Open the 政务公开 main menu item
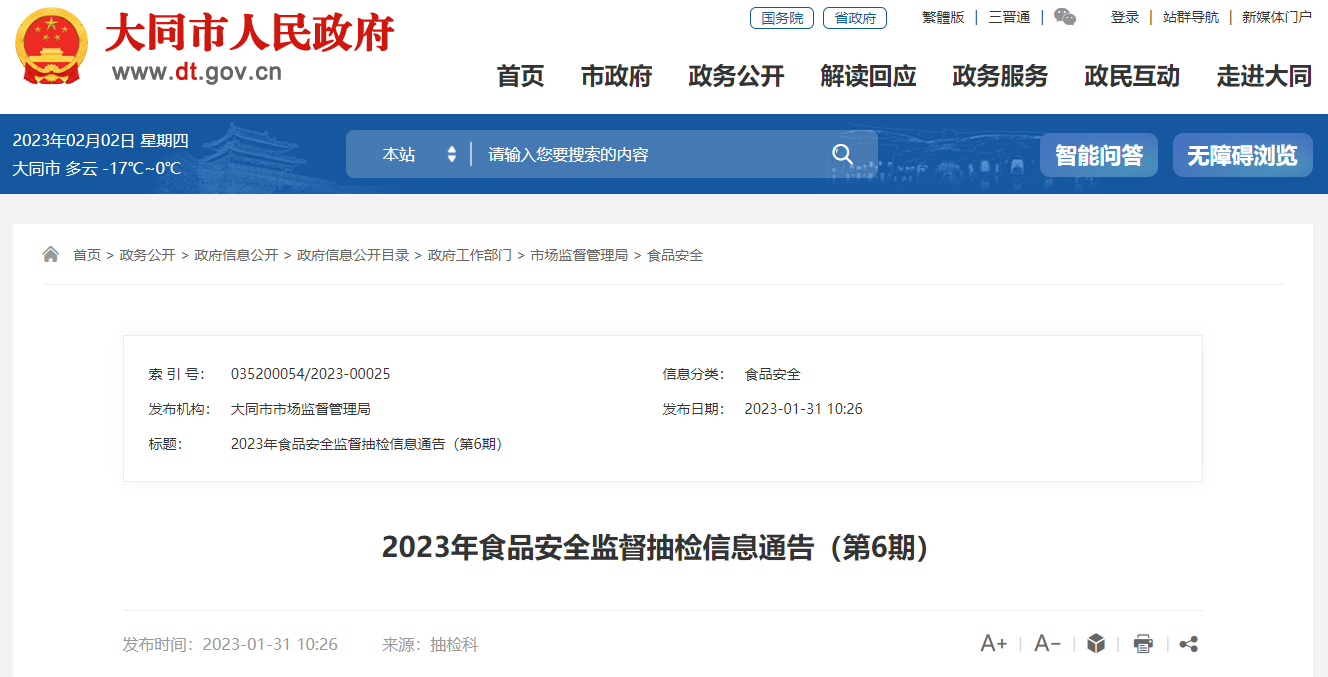This screenshot has height=677, width=1328. coord(736,76)
